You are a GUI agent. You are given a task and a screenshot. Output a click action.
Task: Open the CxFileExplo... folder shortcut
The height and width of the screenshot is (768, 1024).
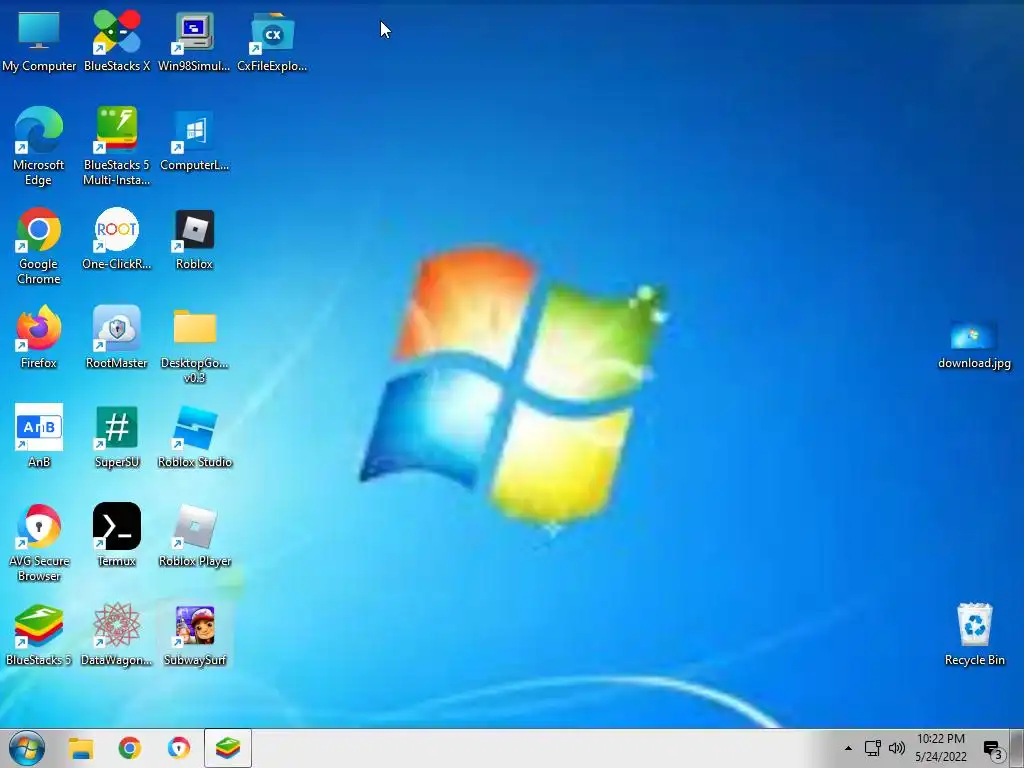[272, 40]
